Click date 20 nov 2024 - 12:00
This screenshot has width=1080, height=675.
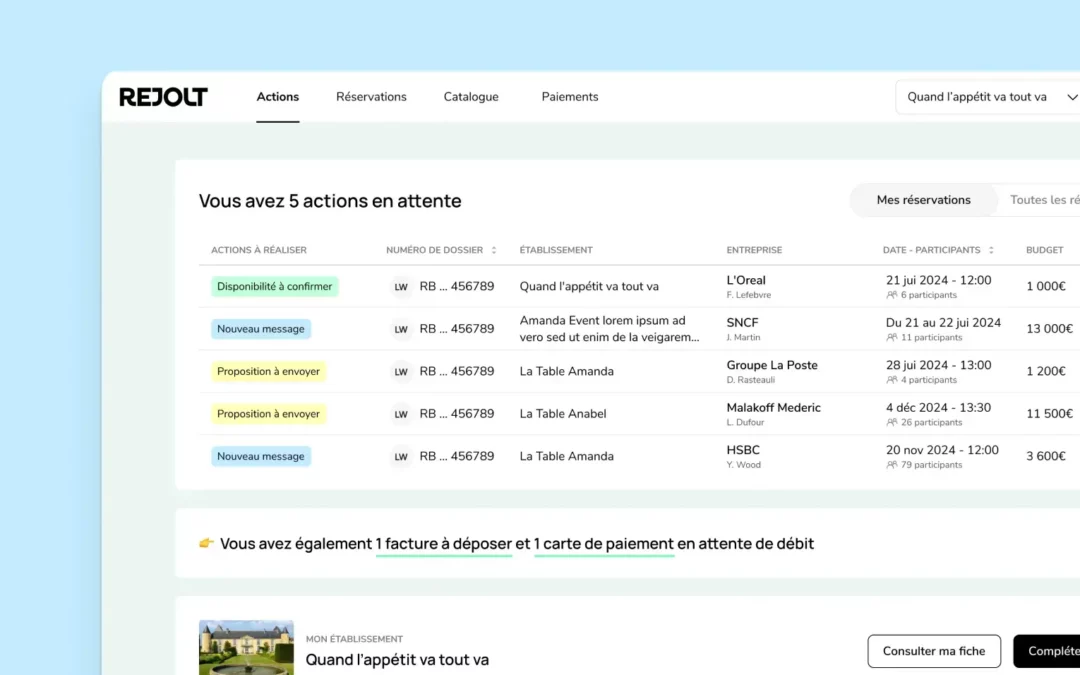pos(942,450)
